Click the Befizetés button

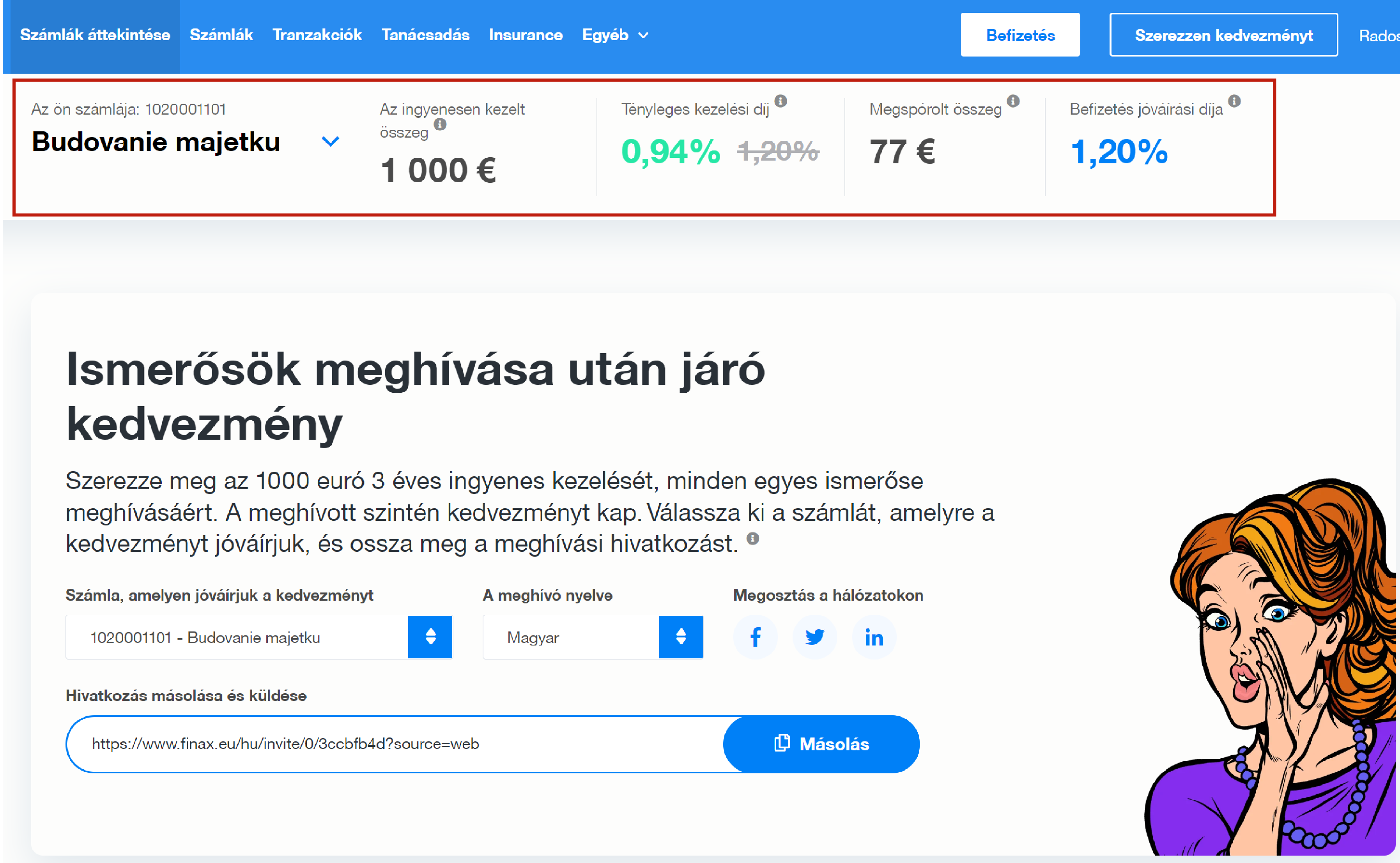point(1020,35)
